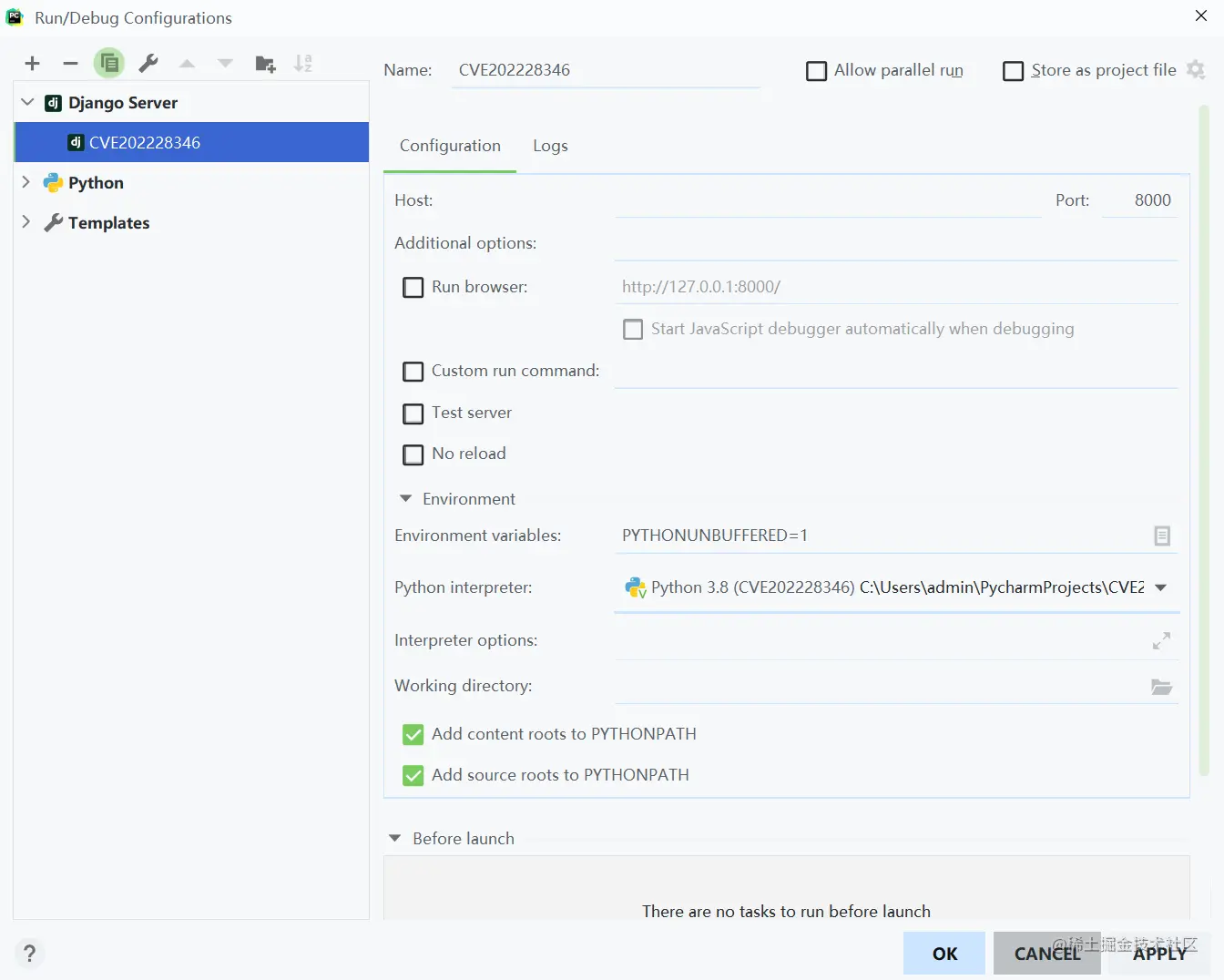Edit the Port field showing 8000
Screen dimensions: 1224x980
coord(1139,200)
